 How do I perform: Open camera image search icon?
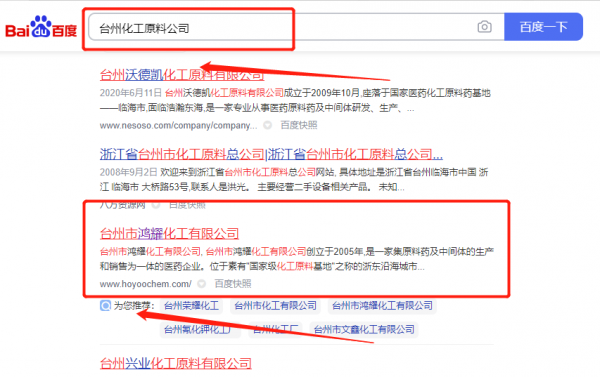[484, 27]
